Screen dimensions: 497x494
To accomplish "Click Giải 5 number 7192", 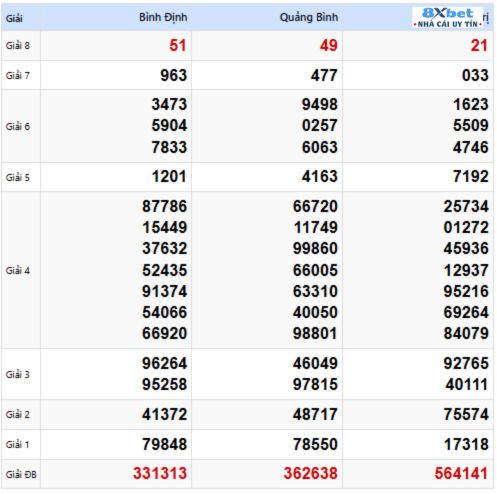I will click(x=471, y=176).
